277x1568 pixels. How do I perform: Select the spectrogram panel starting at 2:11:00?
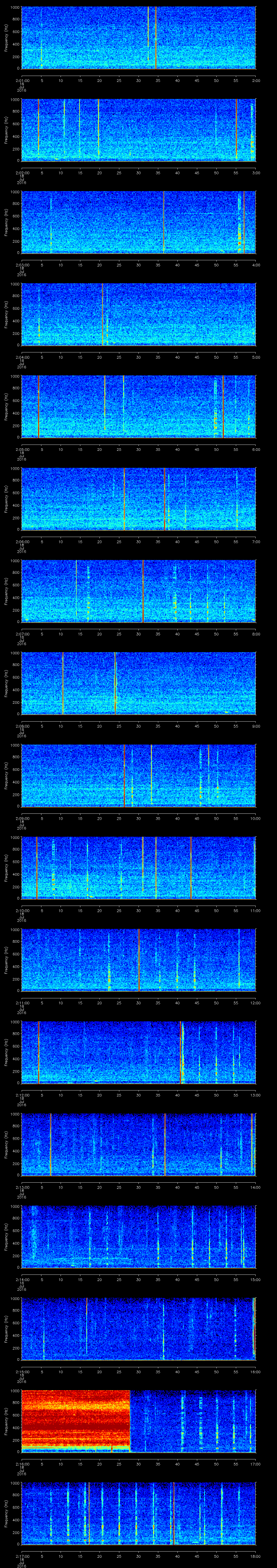[x=139, y=960]
